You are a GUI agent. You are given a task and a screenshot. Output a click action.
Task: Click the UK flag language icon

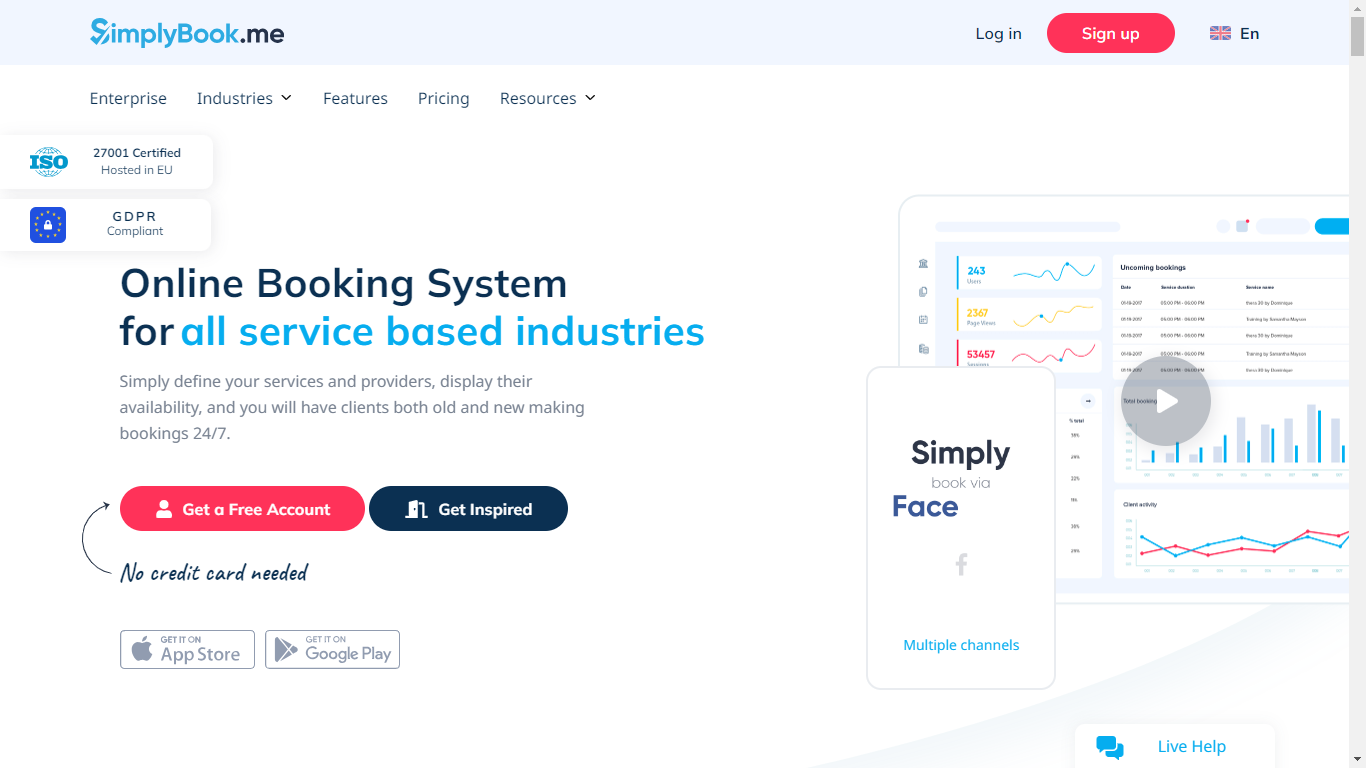tap(1220, 33)
